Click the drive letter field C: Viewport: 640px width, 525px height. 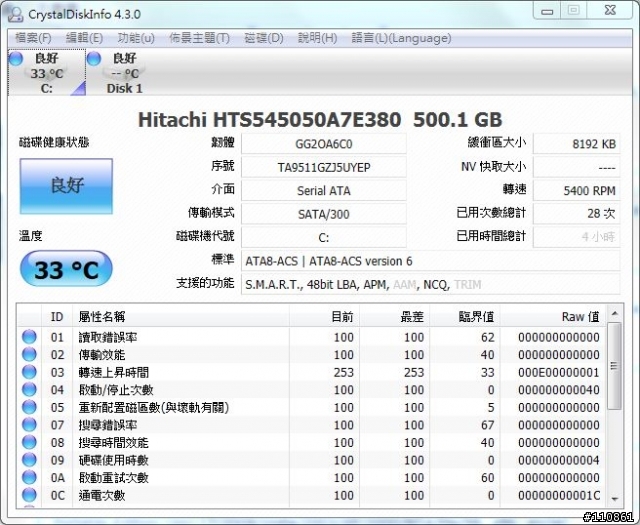pos(324,237)
